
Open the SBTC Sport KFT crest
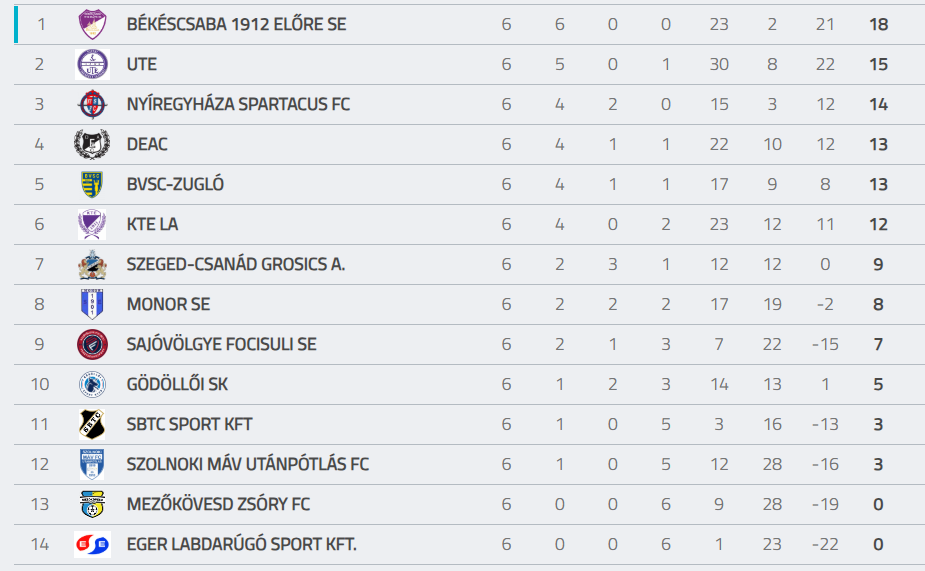click(92, 424)
